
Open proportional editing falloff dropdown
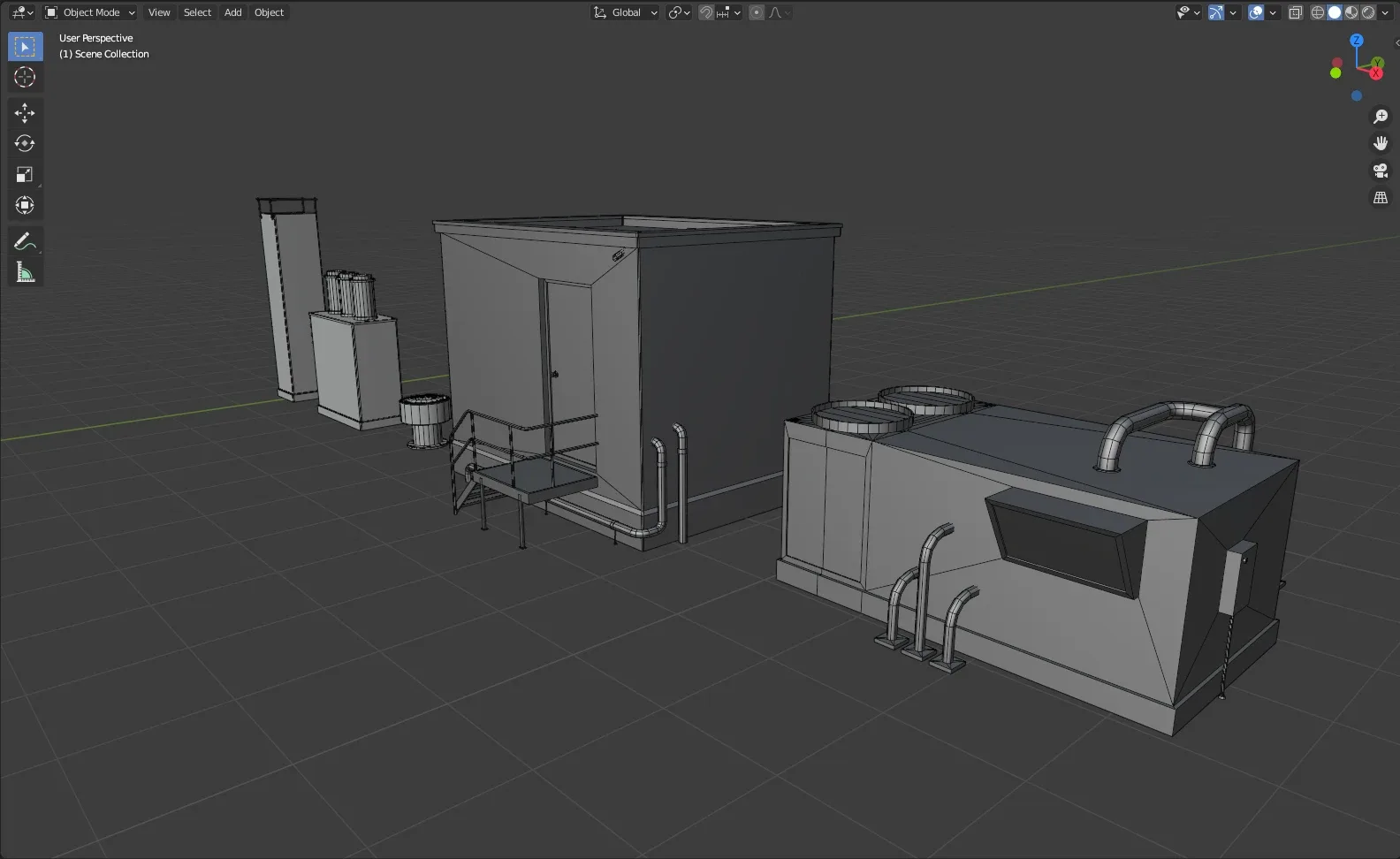(x=780, y=12)
